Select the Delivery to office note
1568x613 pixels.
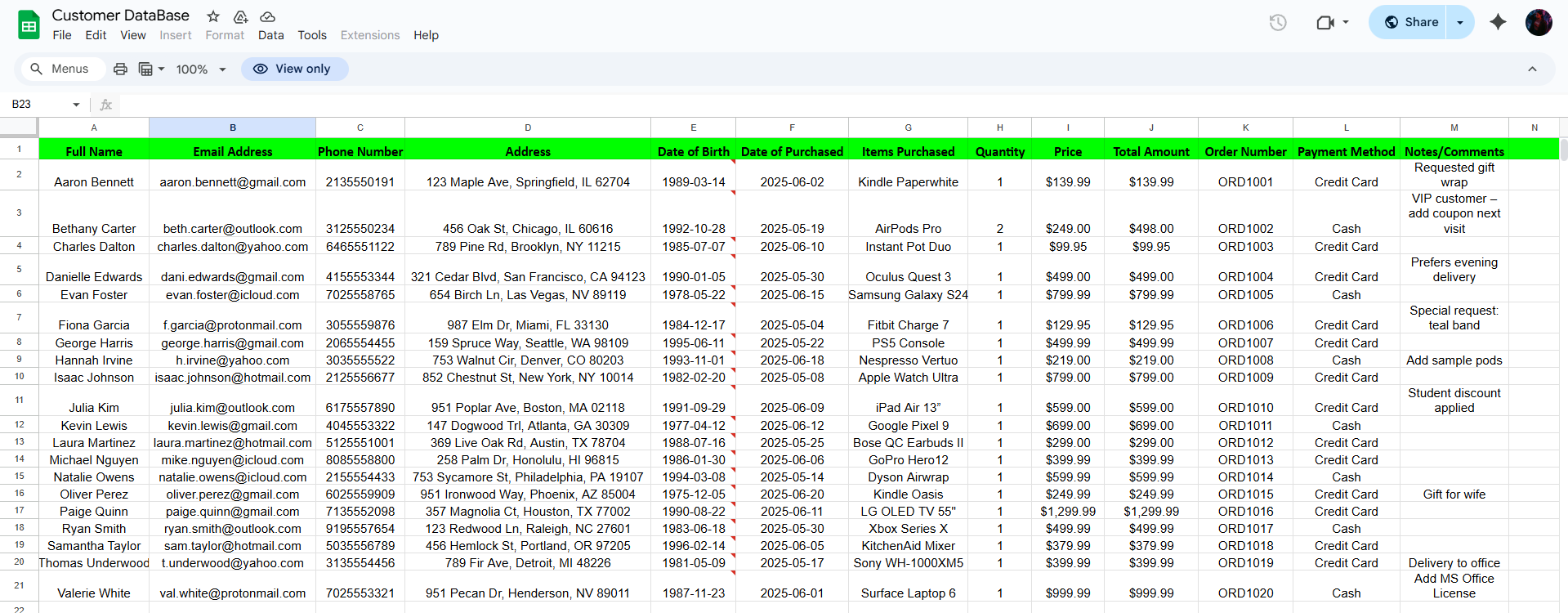point(1454,562)
